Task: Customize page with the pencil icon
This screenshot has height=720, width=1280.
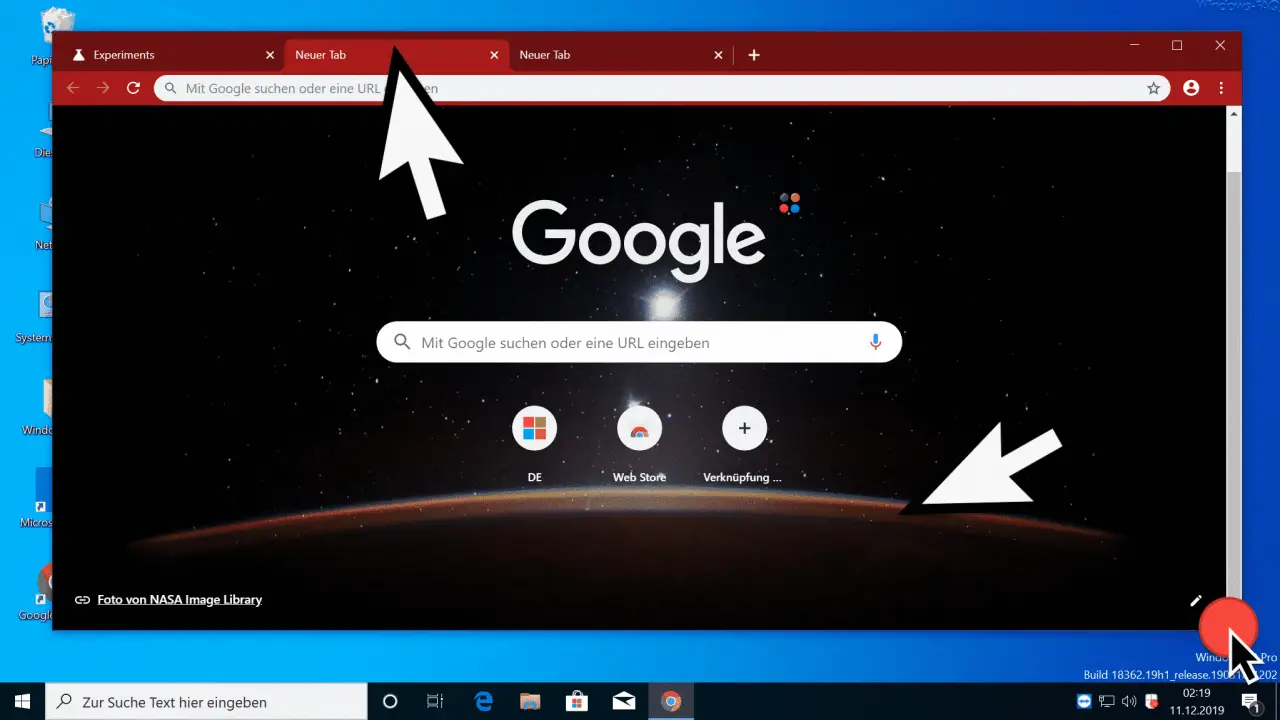Action: [1195, 600]
